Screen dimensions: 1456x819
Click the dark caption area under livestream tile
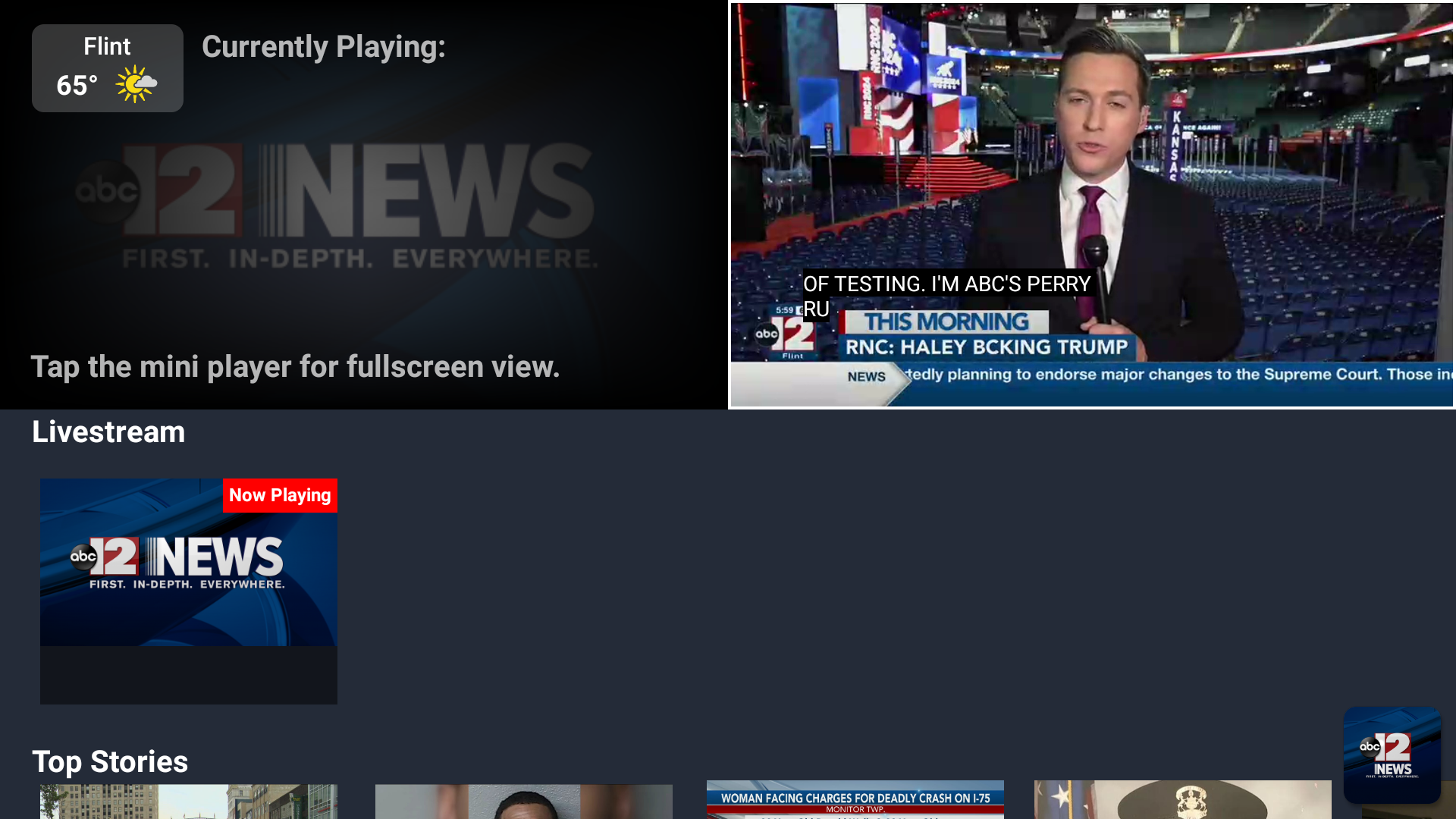click(x=189, y=675)
